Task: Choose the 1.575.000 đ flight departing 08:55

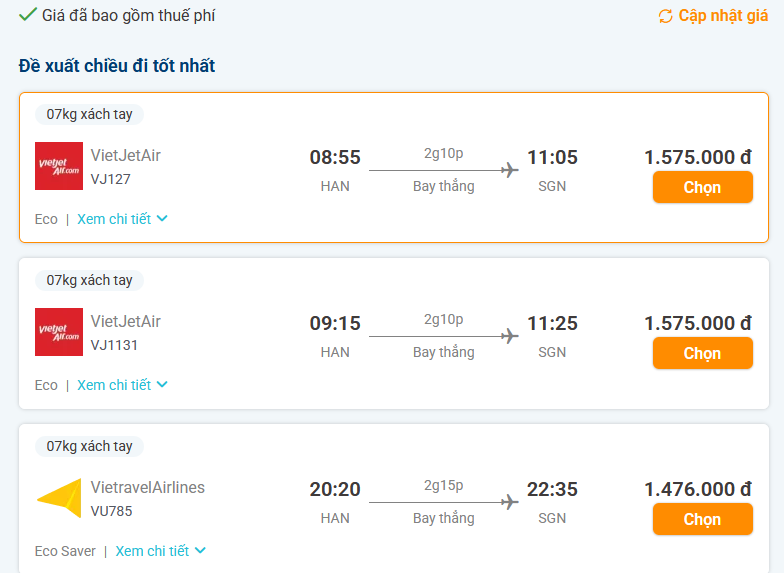Action: pos(702,187)
